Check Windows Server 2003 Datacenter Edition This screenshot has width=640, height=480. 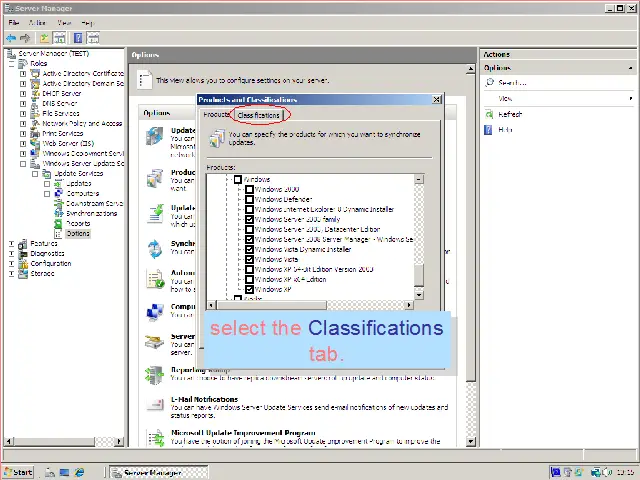click(249, 229)
